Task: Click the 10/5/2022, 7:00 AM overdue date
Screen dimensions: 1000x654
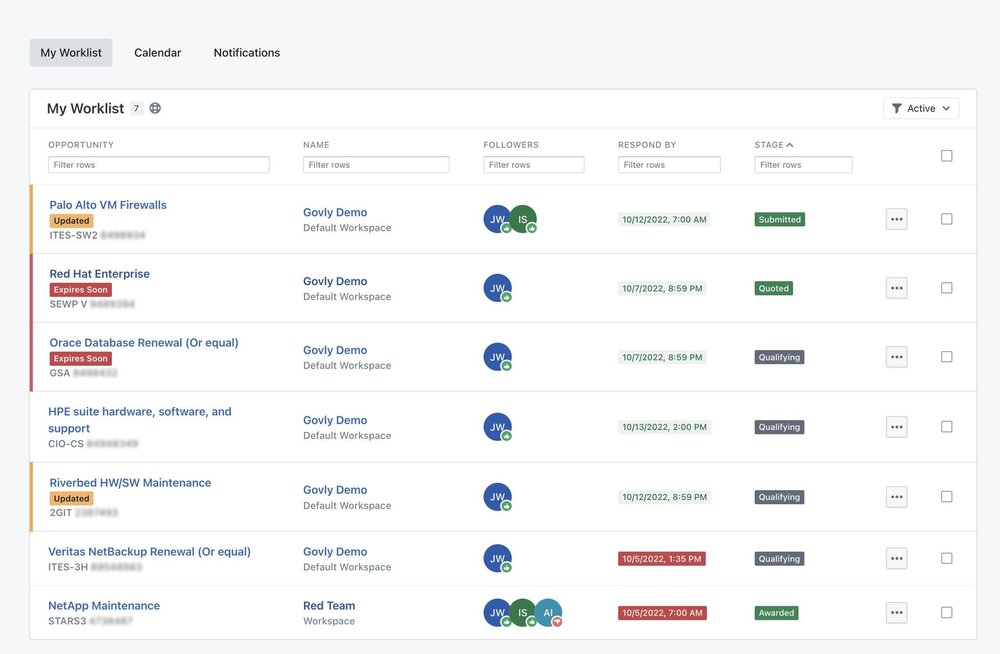Action: coord(663,613)
